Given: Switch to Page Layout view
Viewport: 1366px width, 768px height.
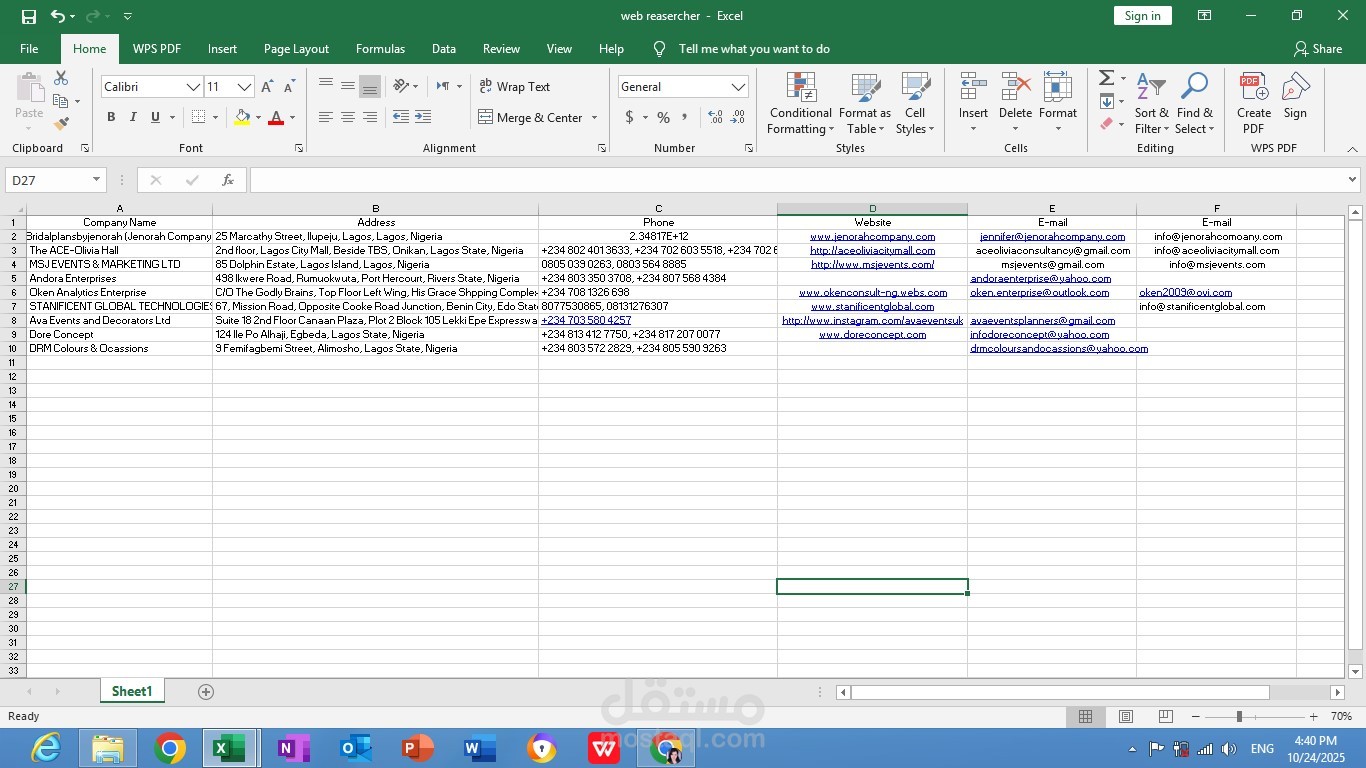Looking at the screenshot, I should click(x=1126, y=716).
